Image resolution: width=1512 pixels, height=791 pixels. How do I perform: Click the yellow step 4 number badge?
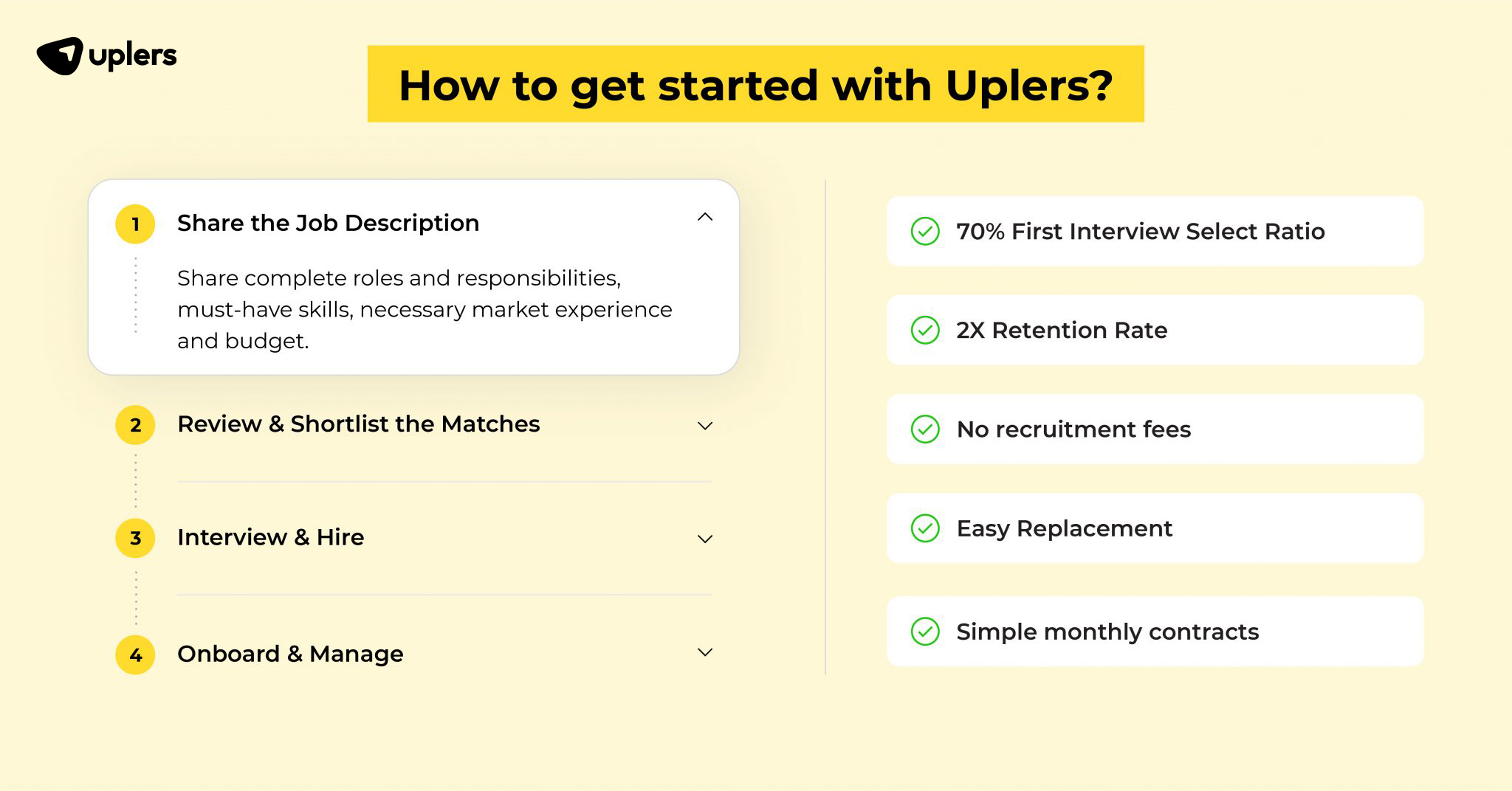pos(135,654)
